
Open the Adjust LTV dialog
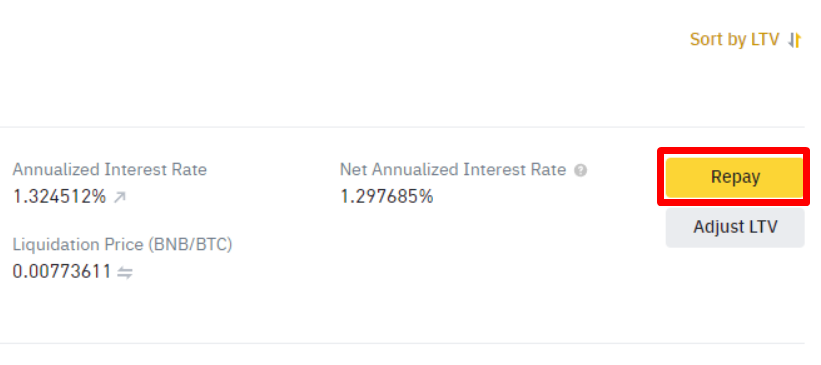click(735, 227)
